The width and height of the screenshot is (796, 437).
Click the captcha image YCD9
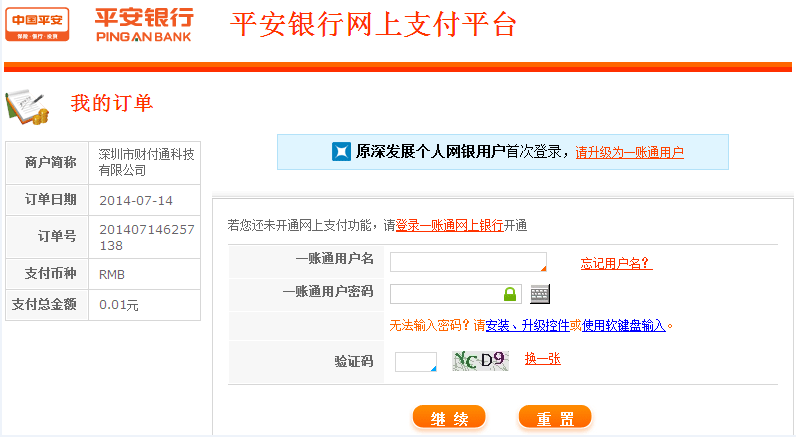point(480,361)
